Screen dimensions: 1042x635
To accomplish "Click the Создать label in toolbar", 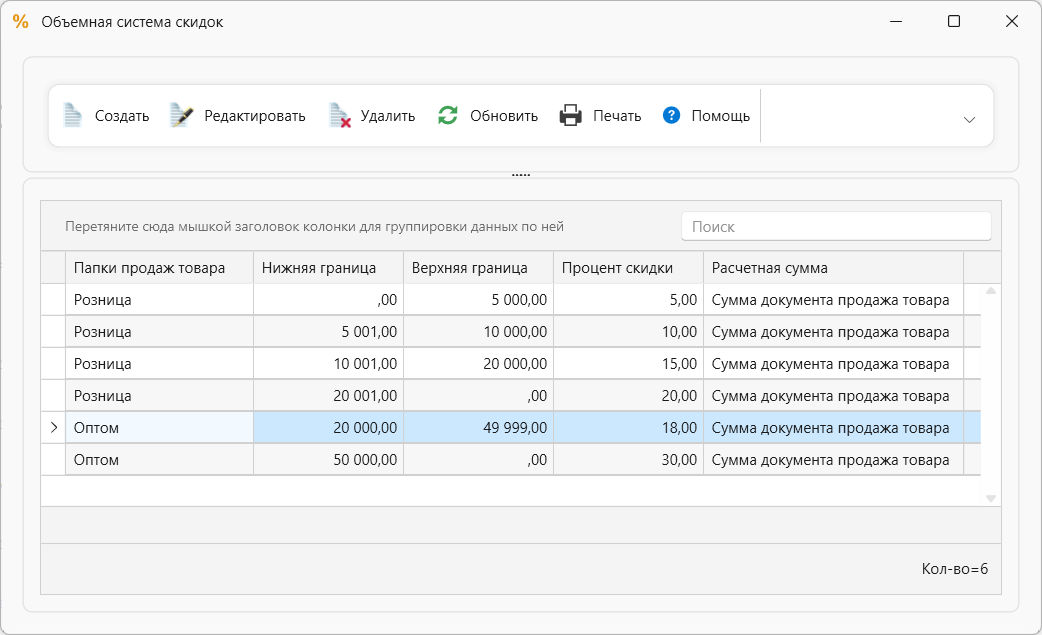I will point(122,116).
